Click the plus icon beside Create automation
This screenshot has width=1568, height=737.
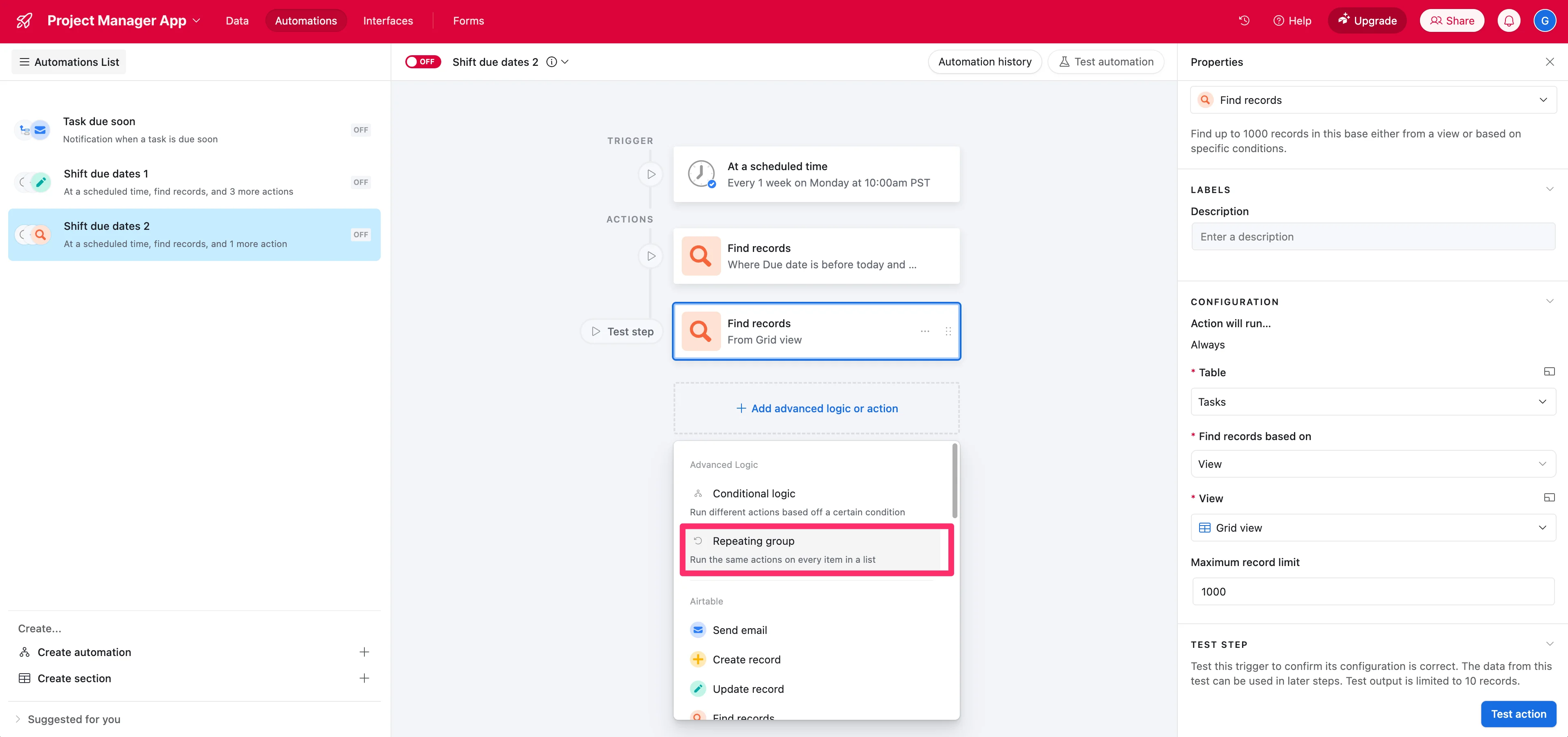(x=364, y=652)
